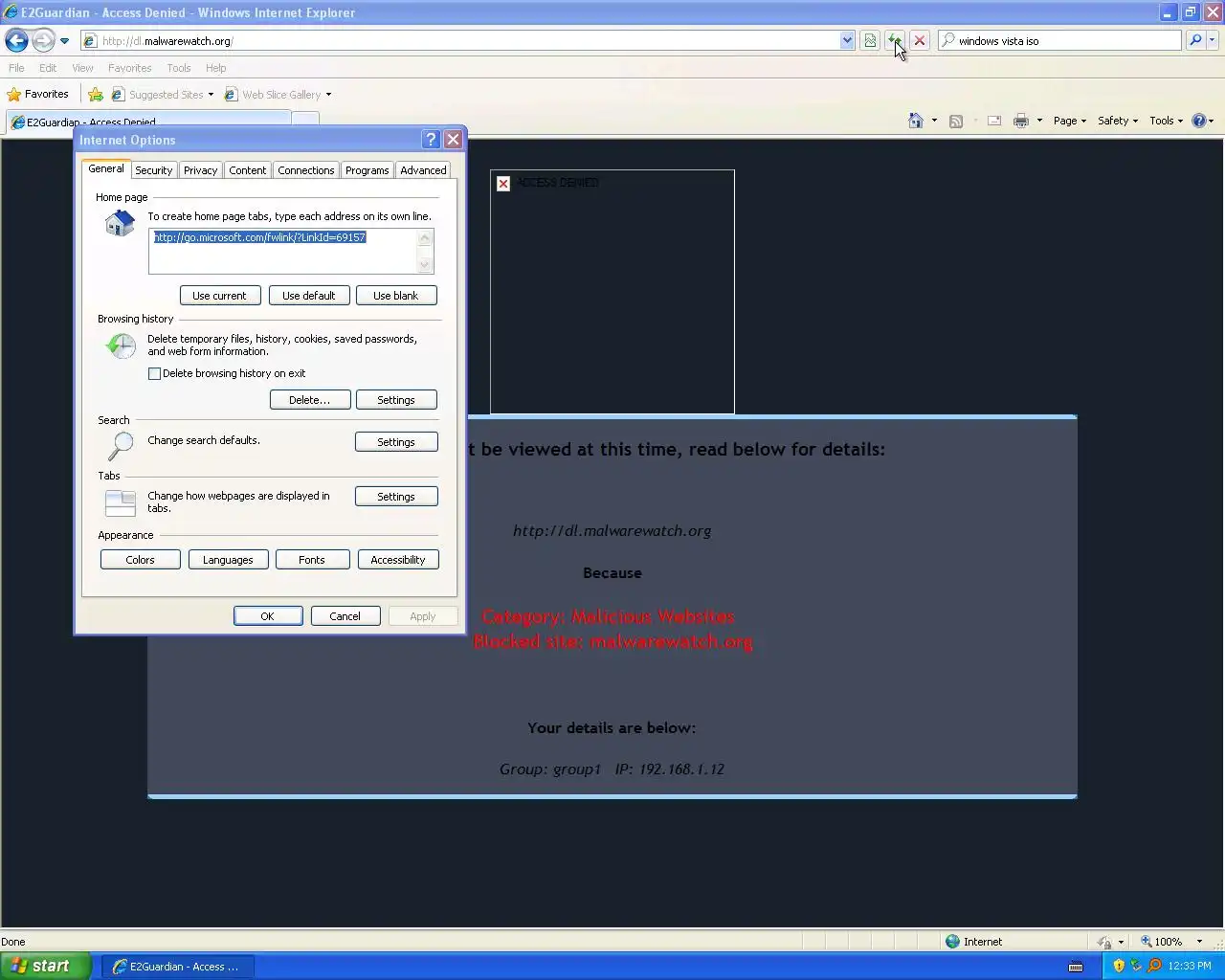Viewport: 1225px width, 980px height.
Task: Enable Delete browsing history on exit
Action: coord(154,374)
